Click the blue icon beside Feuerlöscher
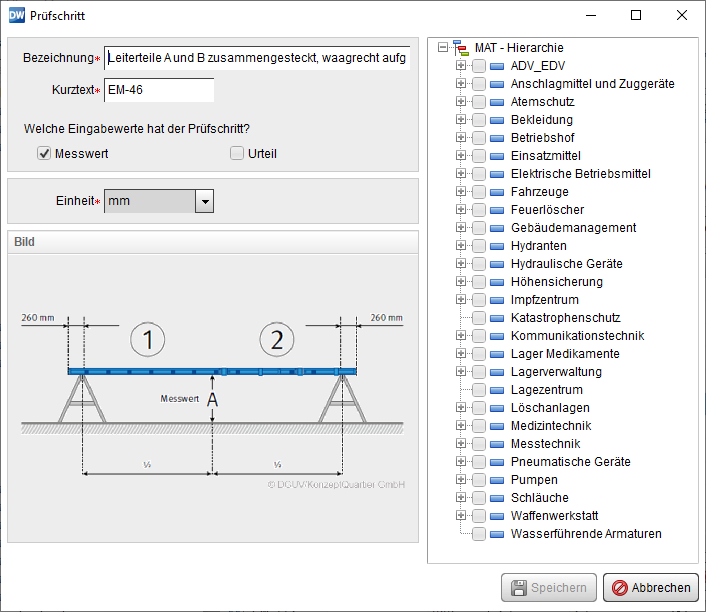 coord(498,210)
